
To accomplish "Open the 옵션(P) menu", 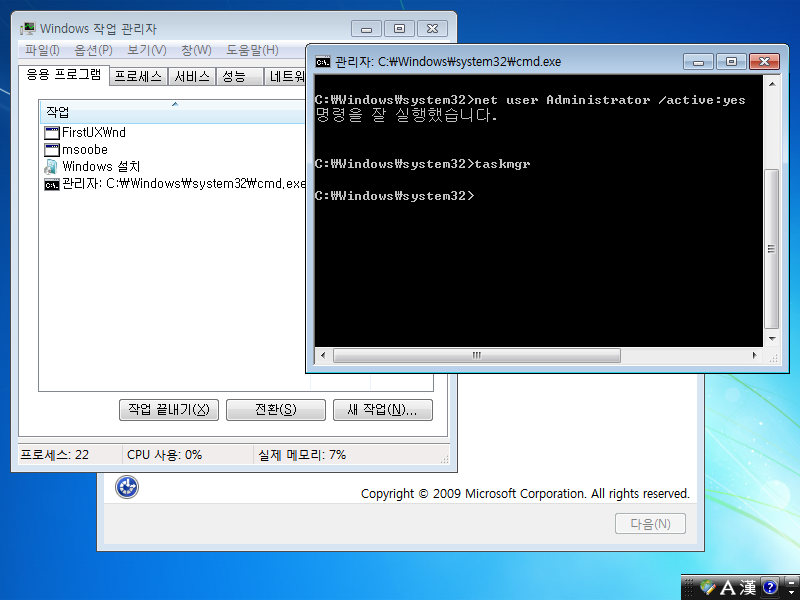I will (x=93, y=50).
